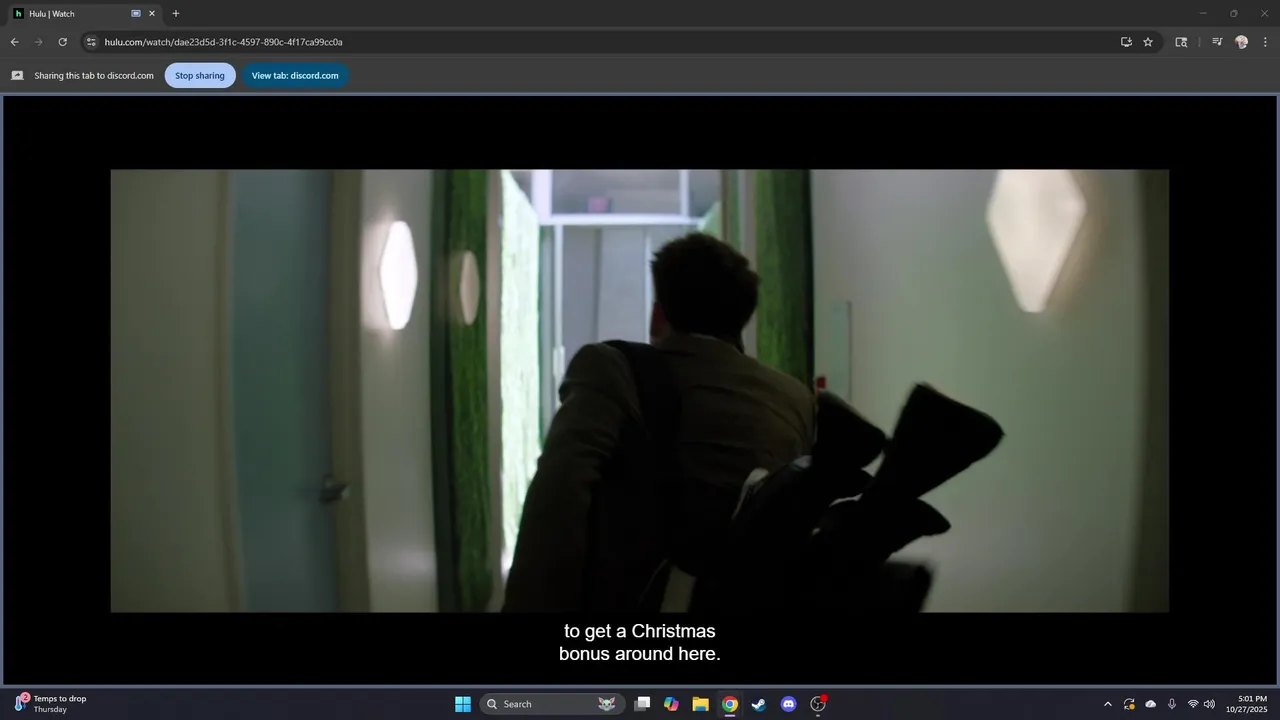1280x720 pixels.
Task: Close the Hulu | Watch tab
Action: click(152, 14)
